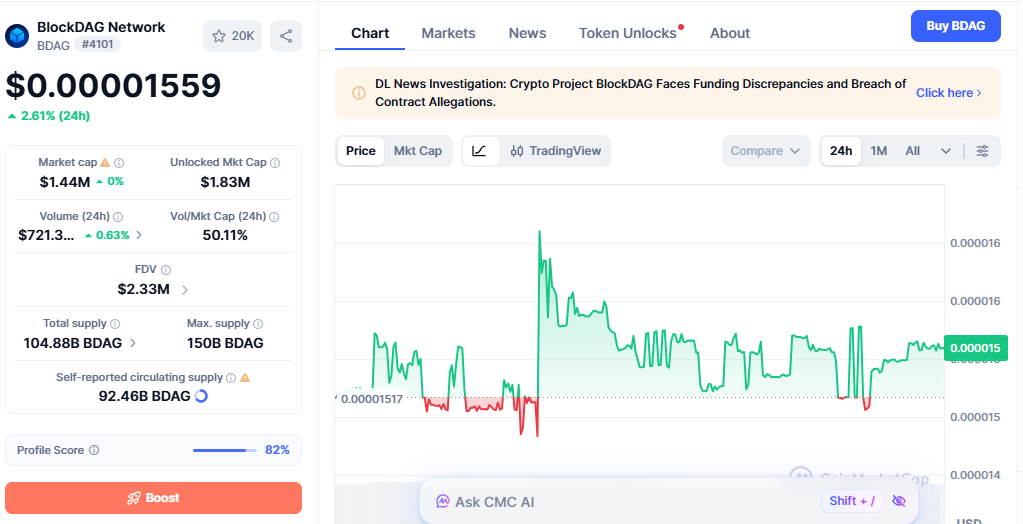
Task: Follow the Click here news link
Action: (x=949, y=93)
